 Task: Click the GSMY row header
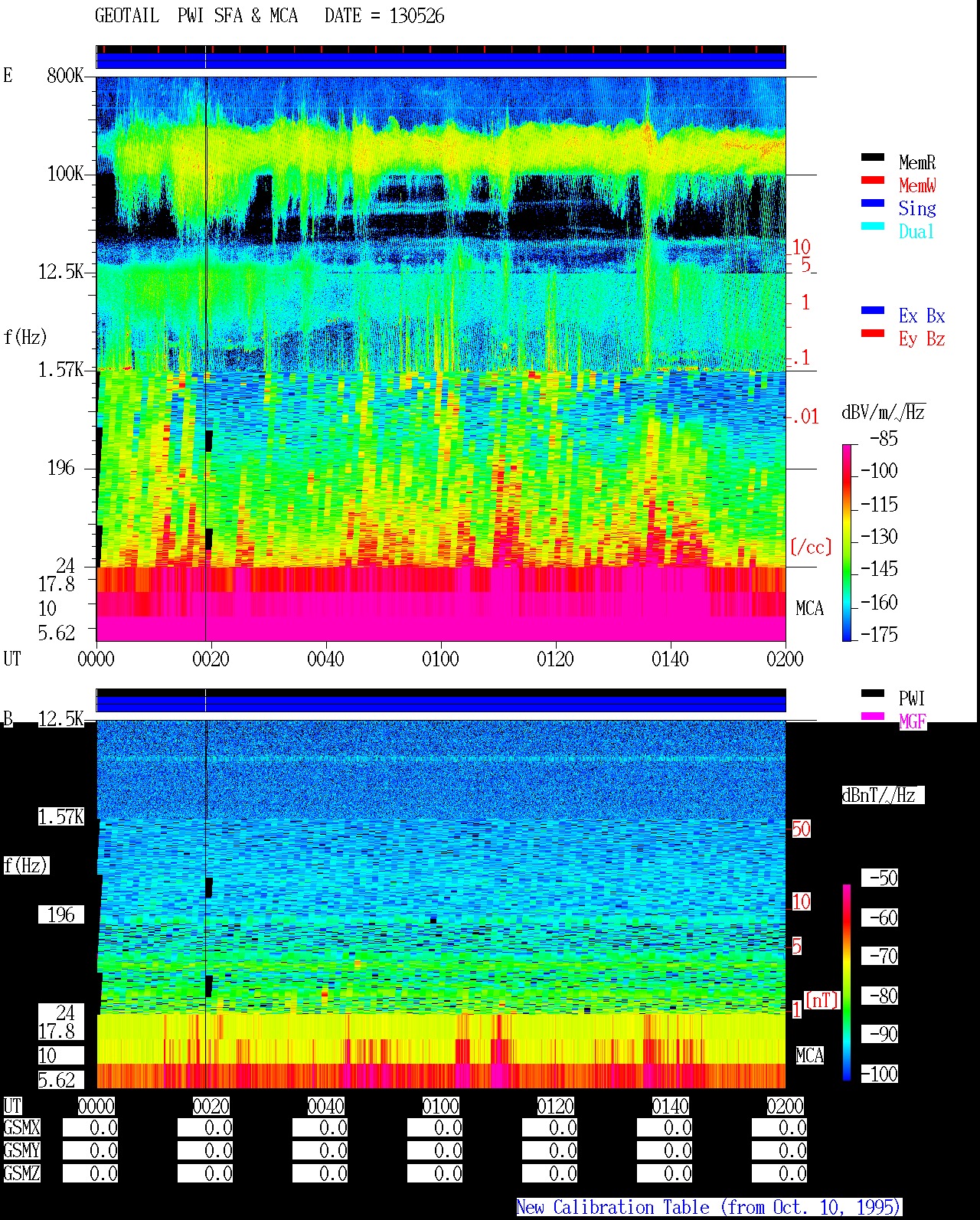pos(21,1150)
